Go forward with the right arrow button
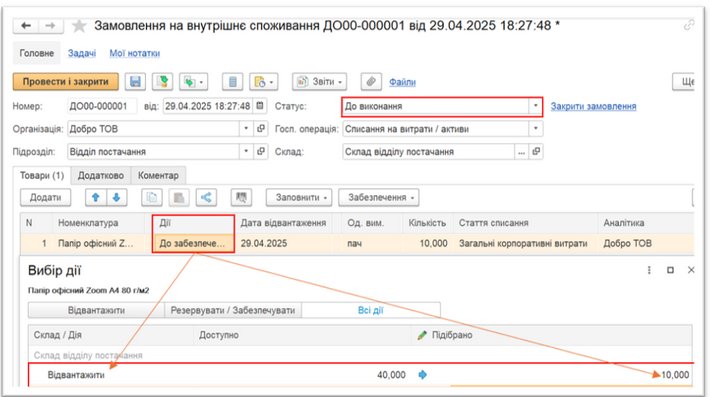The height and width of the screenshot is (397, 710). click(51, 26)
